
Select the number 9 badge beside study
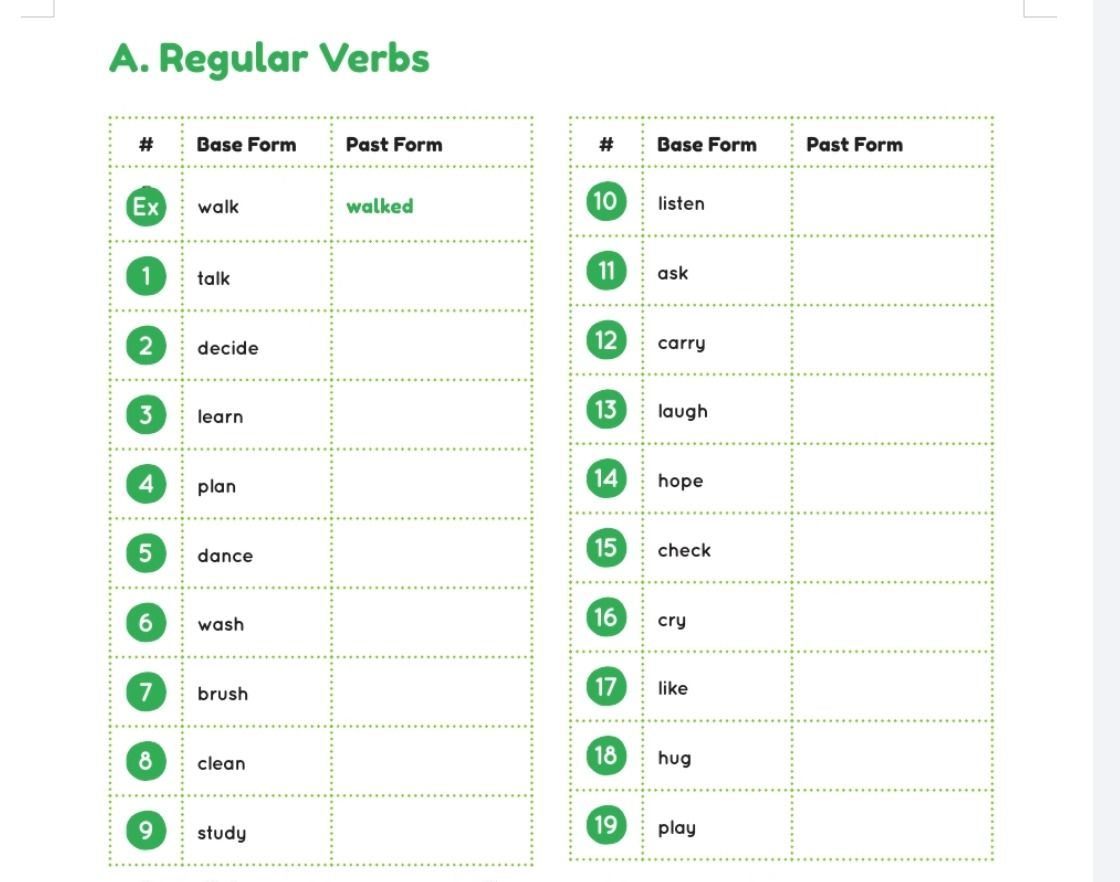point(146,831)
